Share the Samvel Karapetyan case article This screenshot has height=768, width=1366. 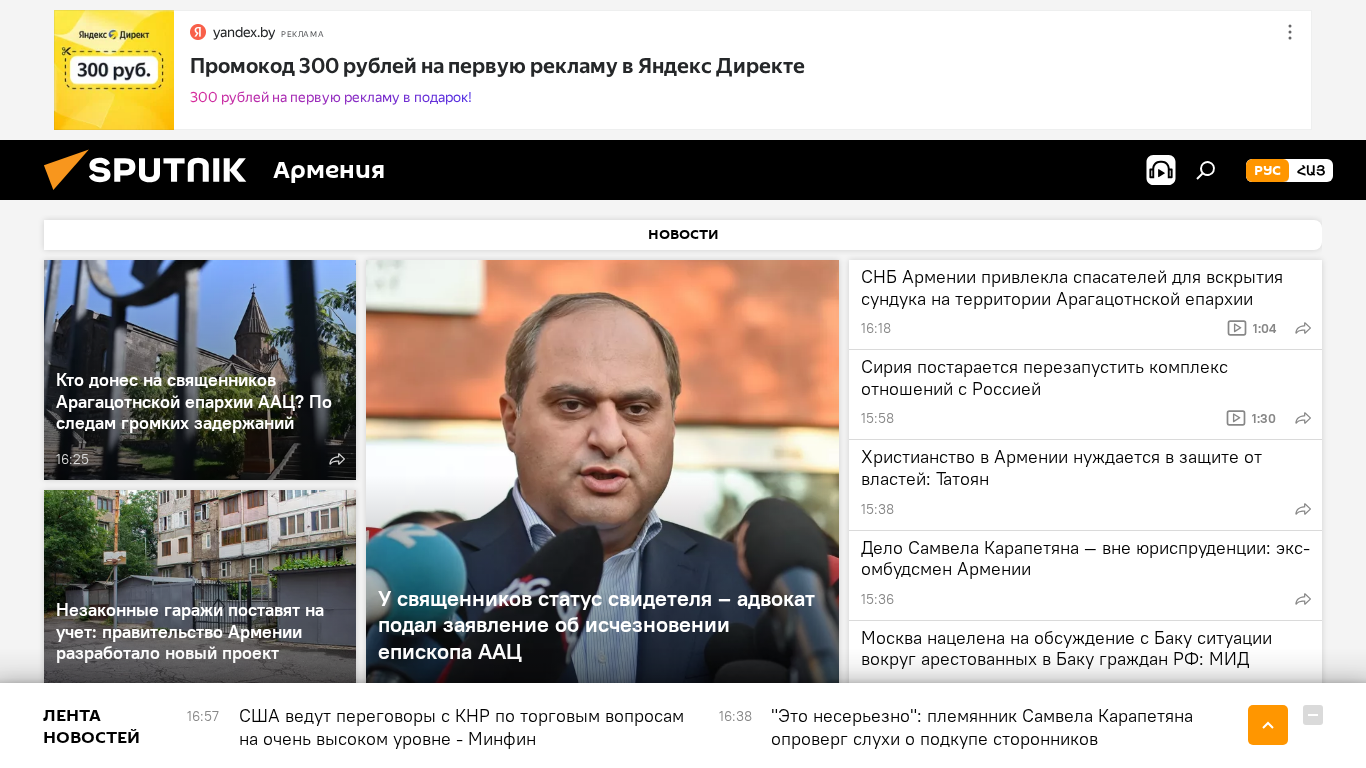[1303, 599]
